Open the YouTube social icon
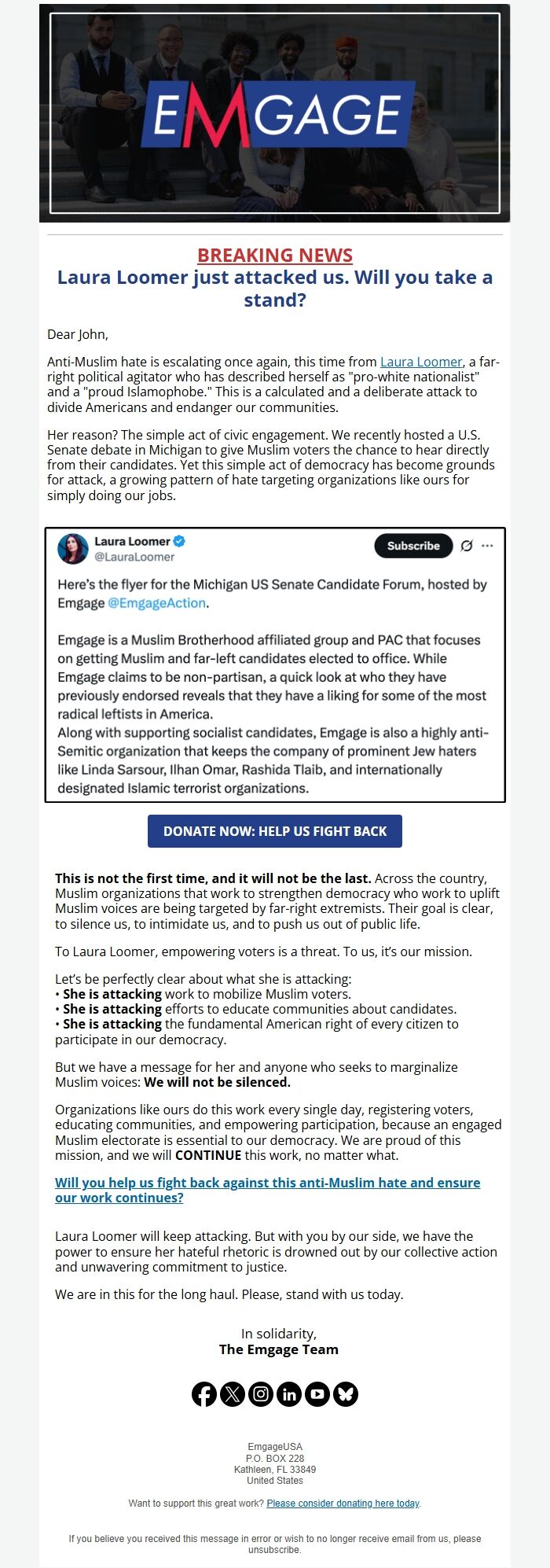Image resolution: width=550 pixels, height=1568 pixels. click(x=317, y=1394)
